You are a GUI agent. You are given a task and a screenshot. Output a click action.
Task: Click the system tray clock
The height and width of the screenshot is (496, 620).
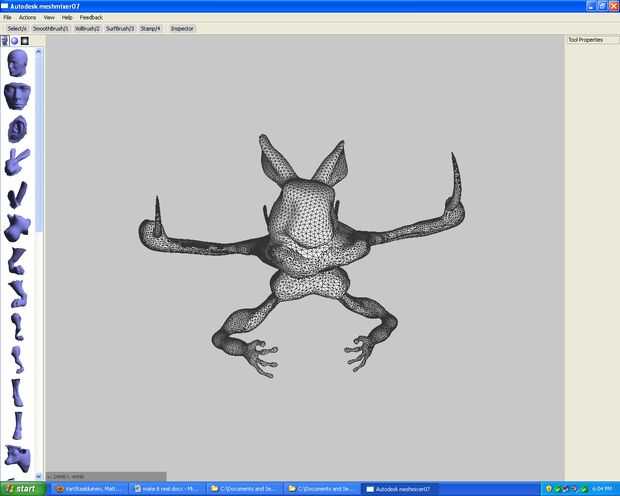click(602, 489)
